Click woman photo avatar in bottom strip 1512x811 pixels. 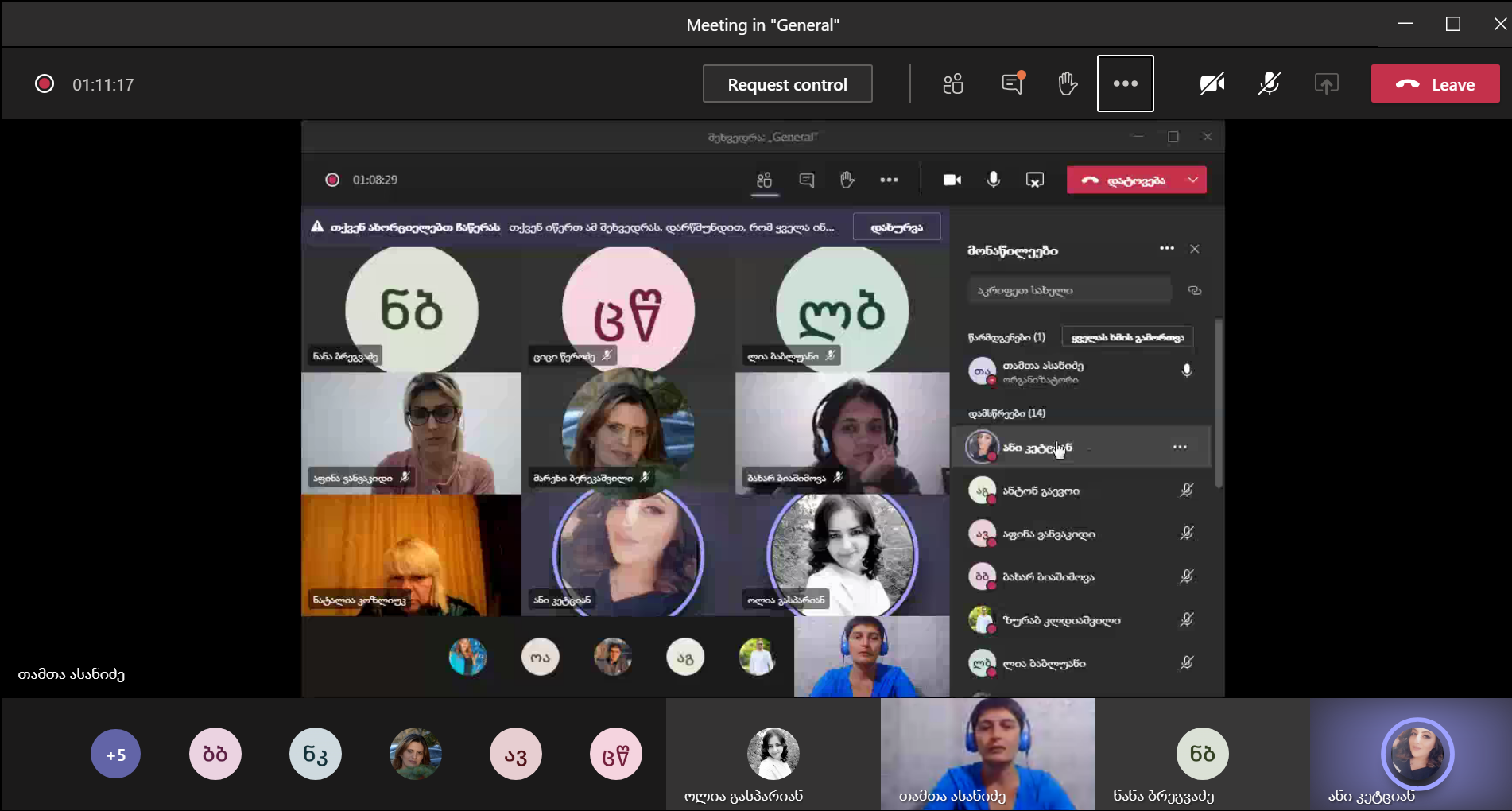click(416, 754)
